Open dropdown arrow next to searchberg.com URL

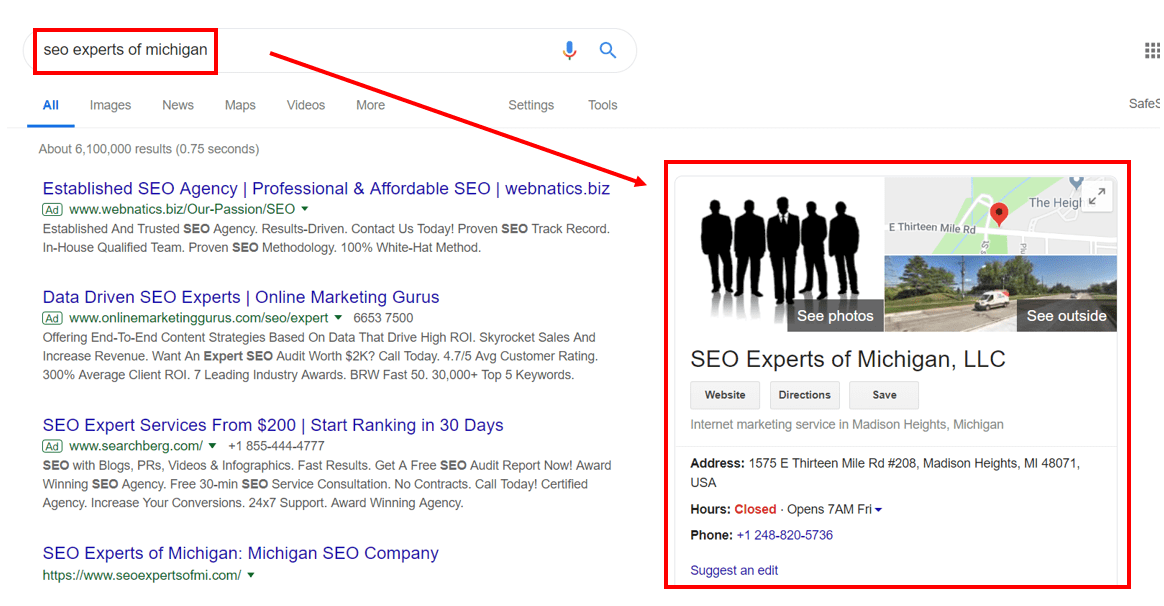point(213,446)
